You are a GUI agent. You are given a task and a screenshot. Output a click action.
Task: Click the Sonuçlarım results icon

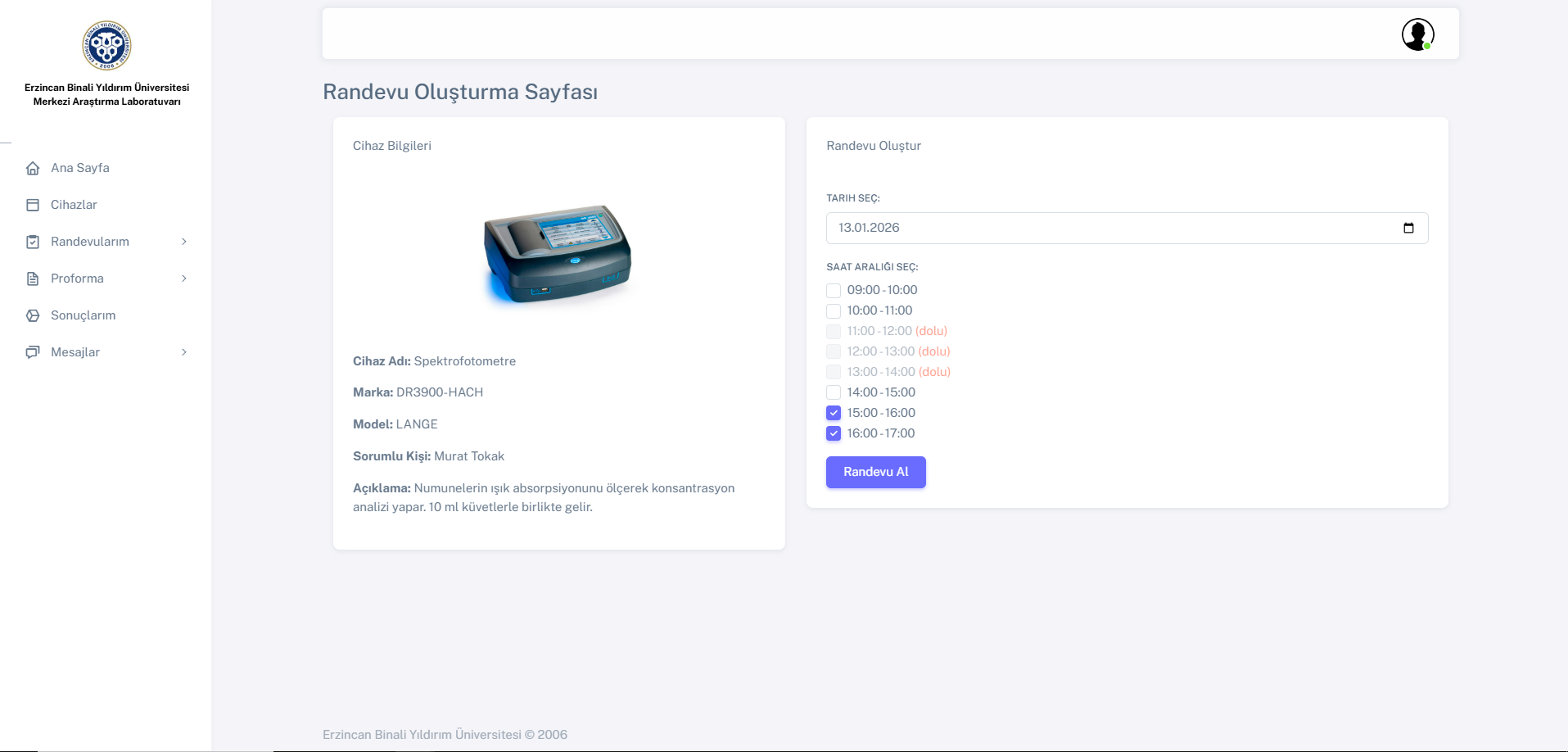click(33, 315)
